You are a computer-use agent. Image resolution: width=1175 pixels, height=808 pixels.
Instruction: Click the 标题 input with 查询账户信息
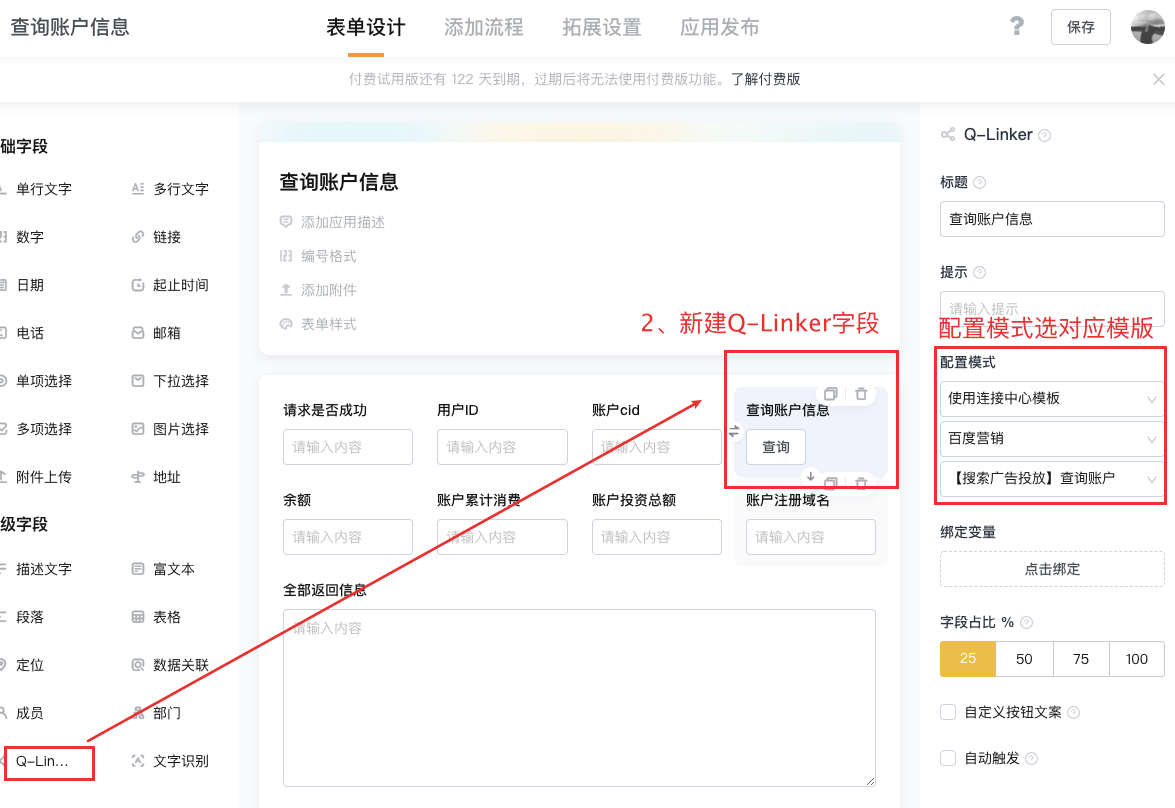click(x=1052, y=219)
